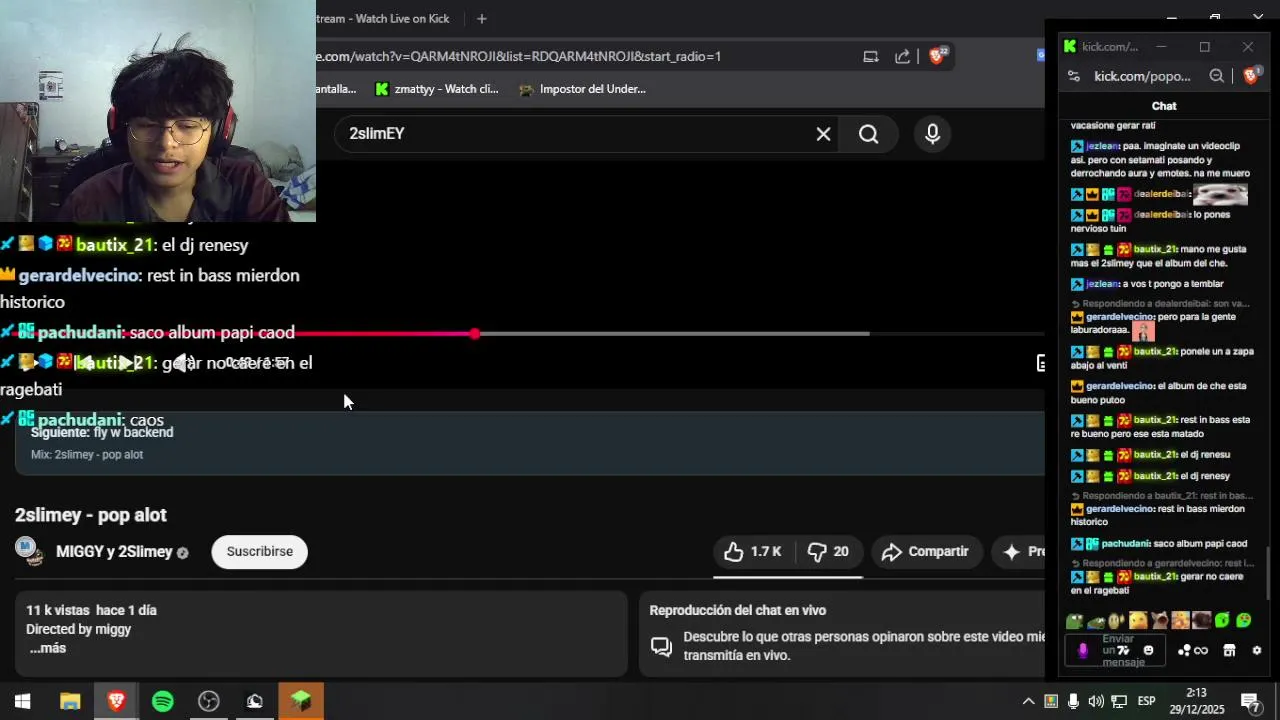Open Impostor del Under... bookmark
This screenshot has width=1280, height=720.
click(582, 89)
